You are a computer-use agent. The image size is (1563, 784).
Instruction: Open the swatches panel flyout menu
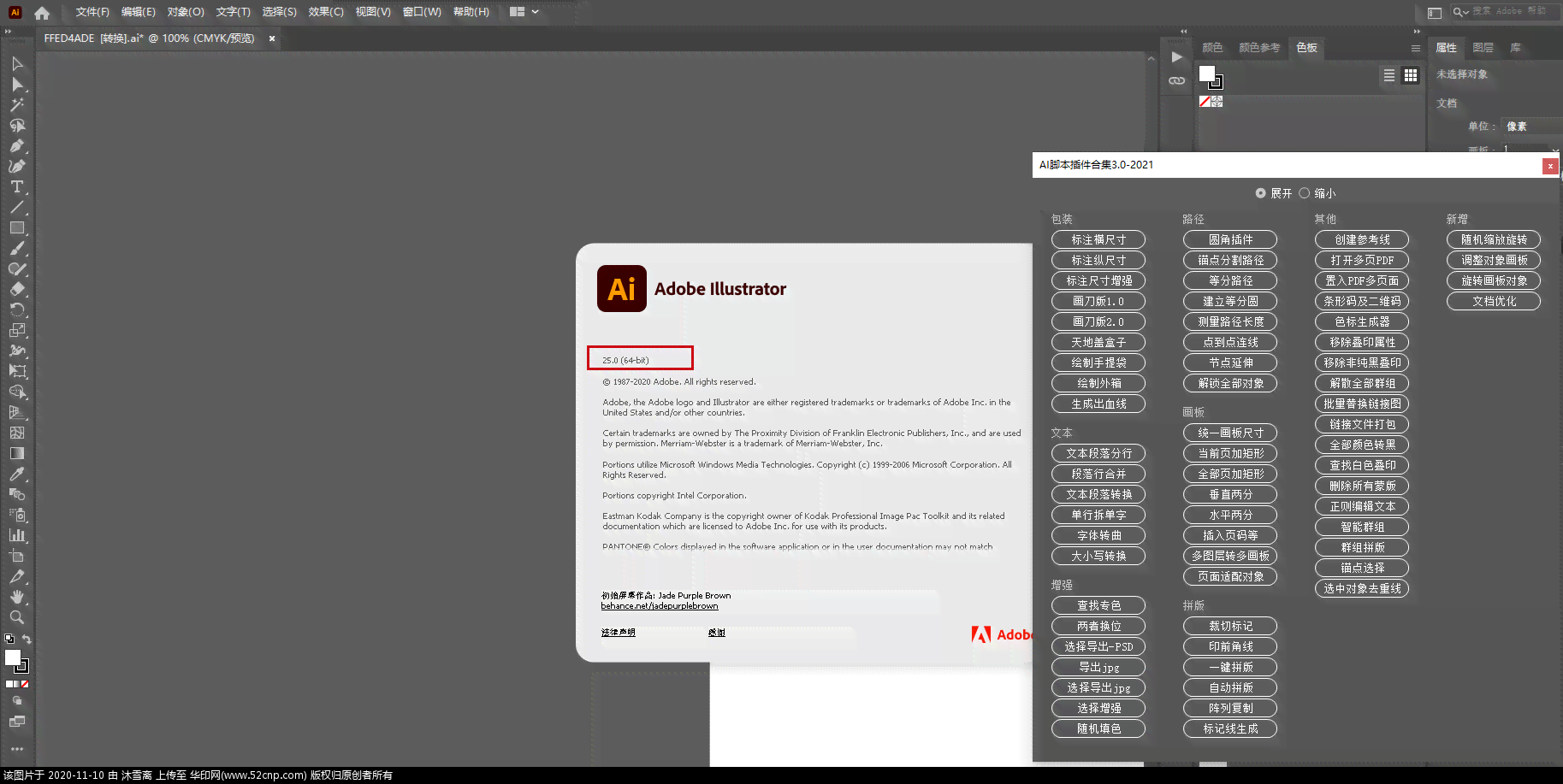coord(1416,48)
